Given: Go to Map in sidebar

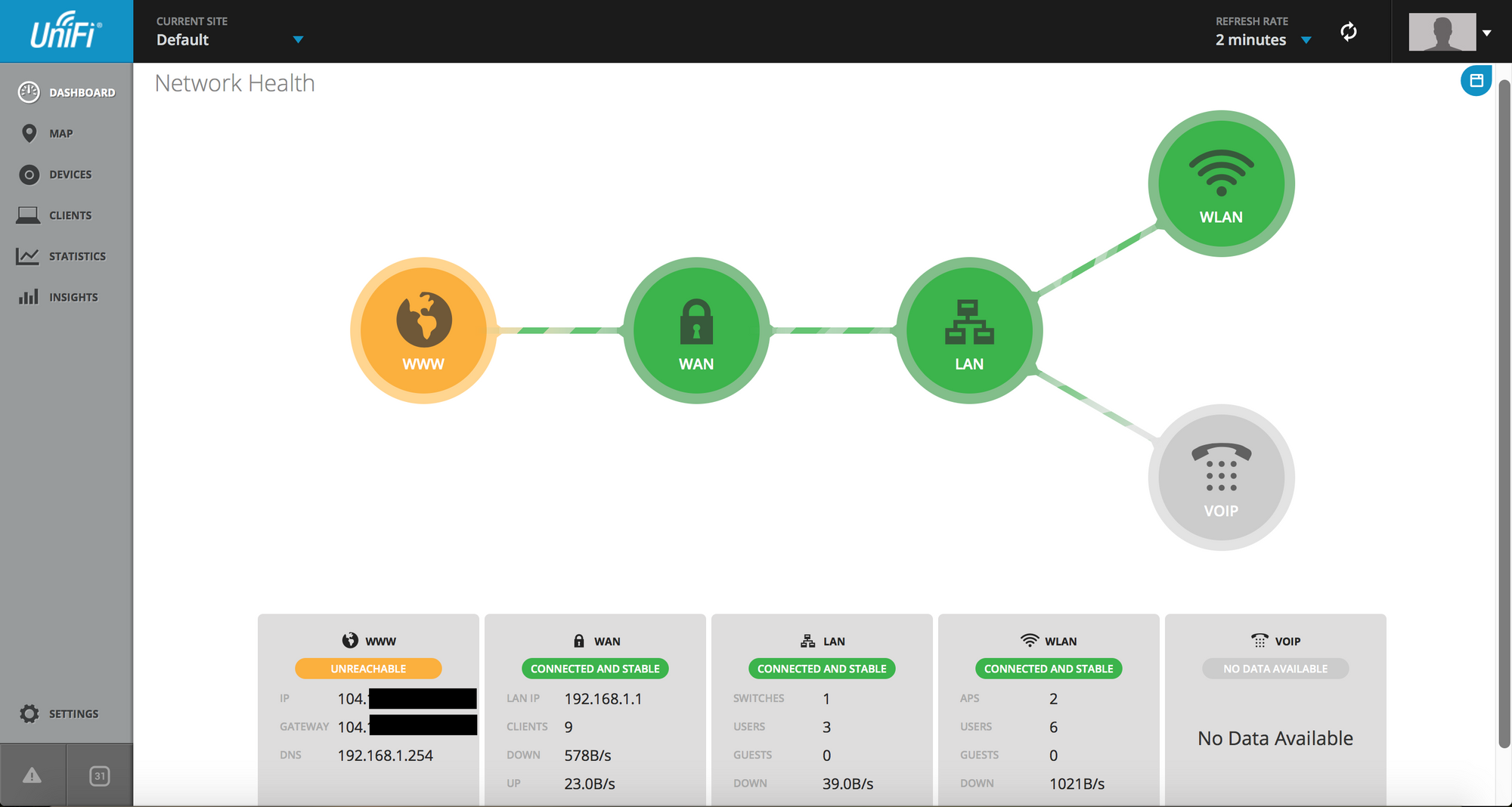Looking at the screenshot, I should tap(60, 134).
